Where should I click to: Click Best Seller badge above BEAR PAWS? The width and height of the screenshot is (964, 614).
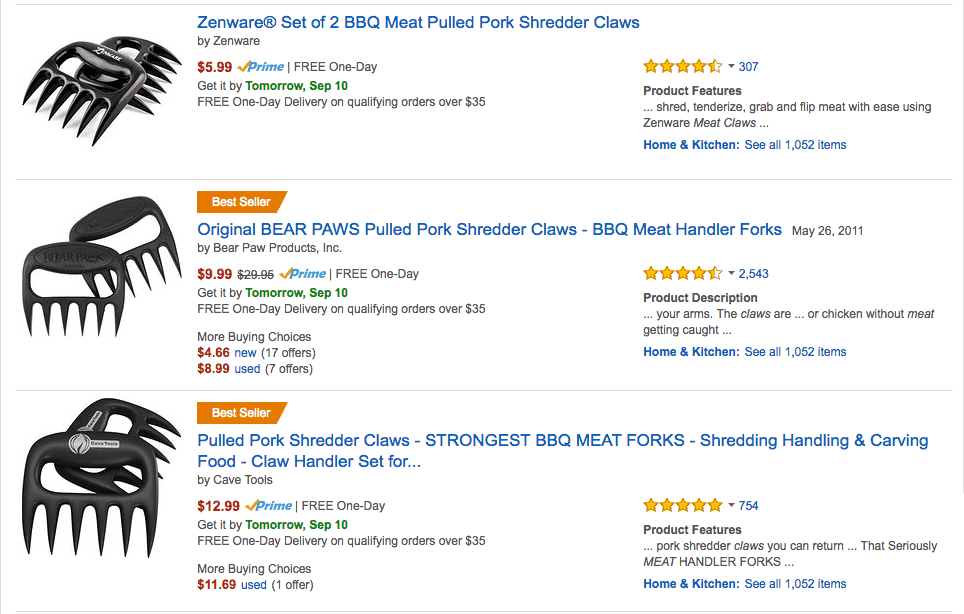click(x=242, y=202)
